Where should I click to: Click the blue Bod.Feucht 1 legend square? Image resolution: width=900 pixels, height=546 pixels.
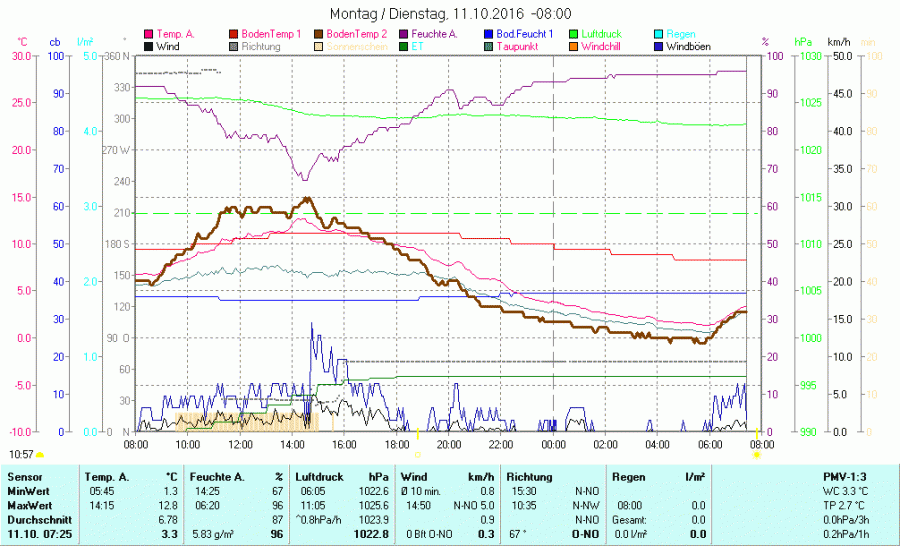click(488, 34)
